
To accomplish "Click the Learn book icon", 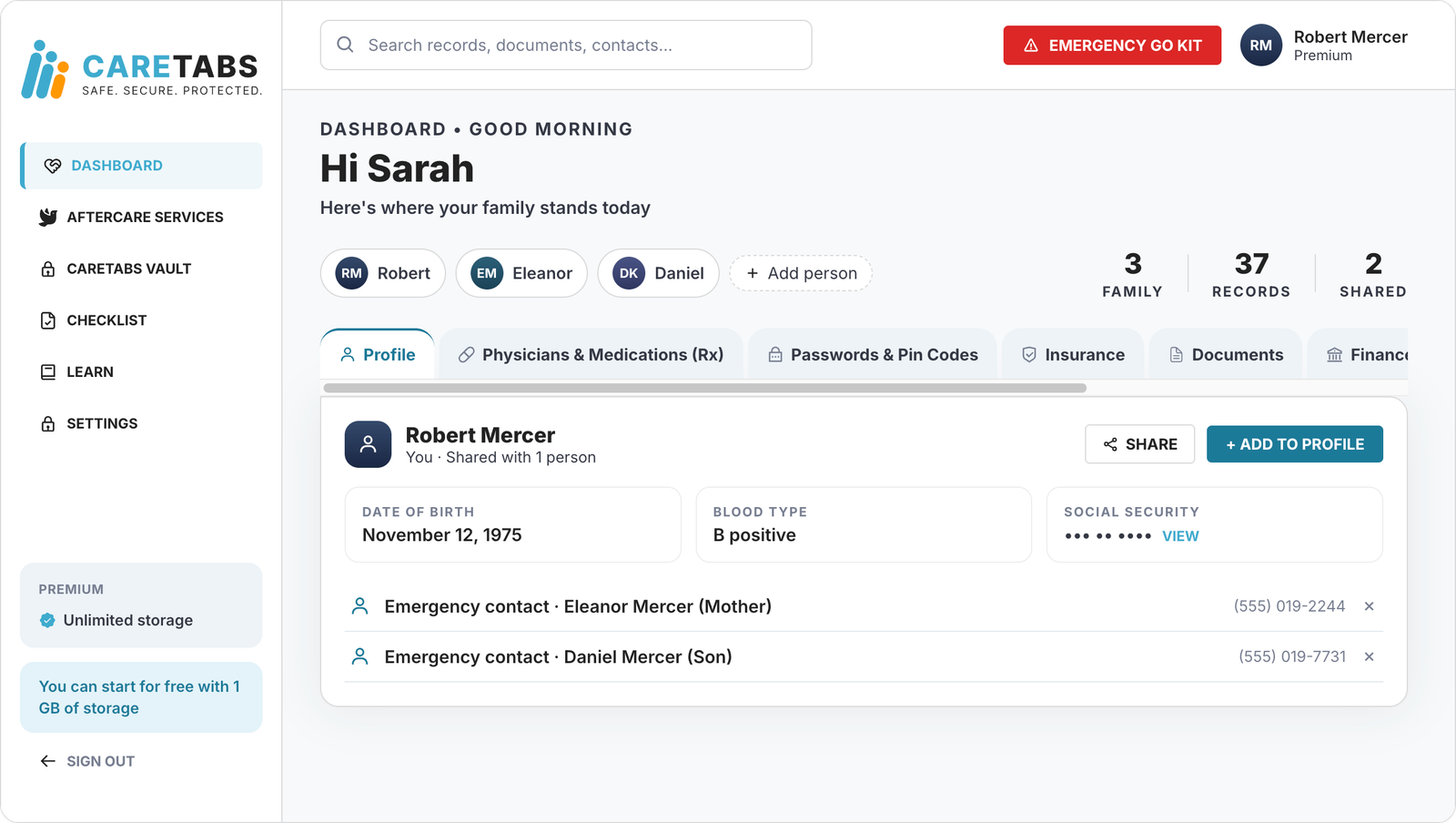I will click(x=48, y=371).
